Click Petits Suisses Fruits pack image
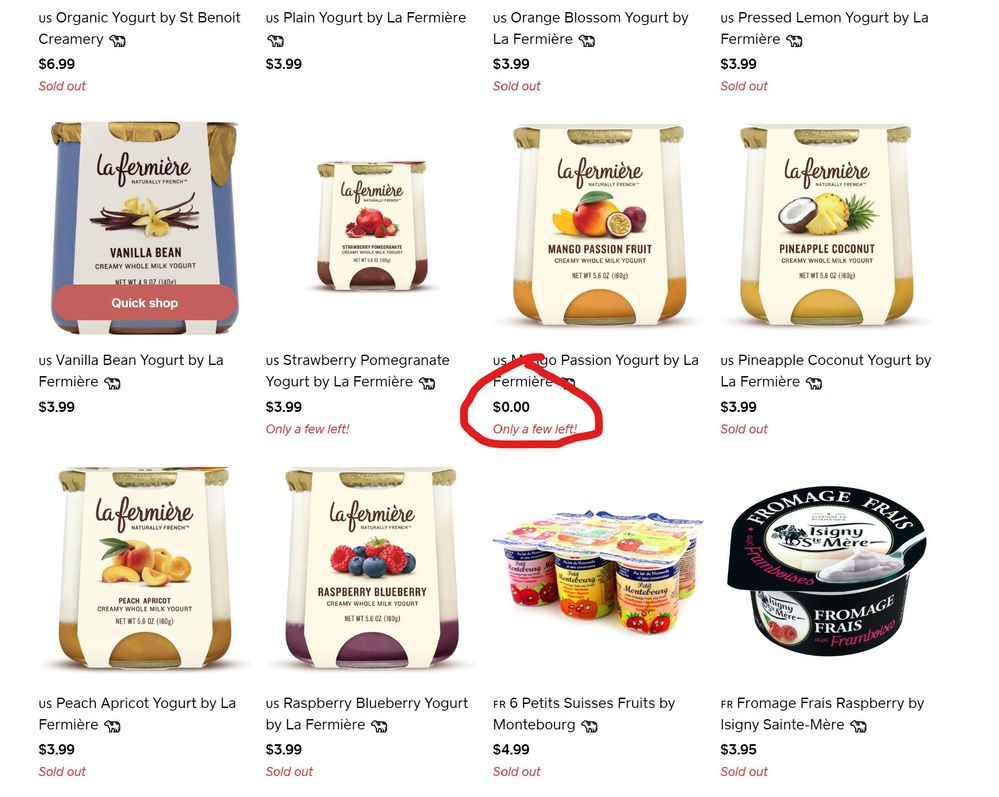The height and width of the screenshot is (797, 999). click(599, 570)
